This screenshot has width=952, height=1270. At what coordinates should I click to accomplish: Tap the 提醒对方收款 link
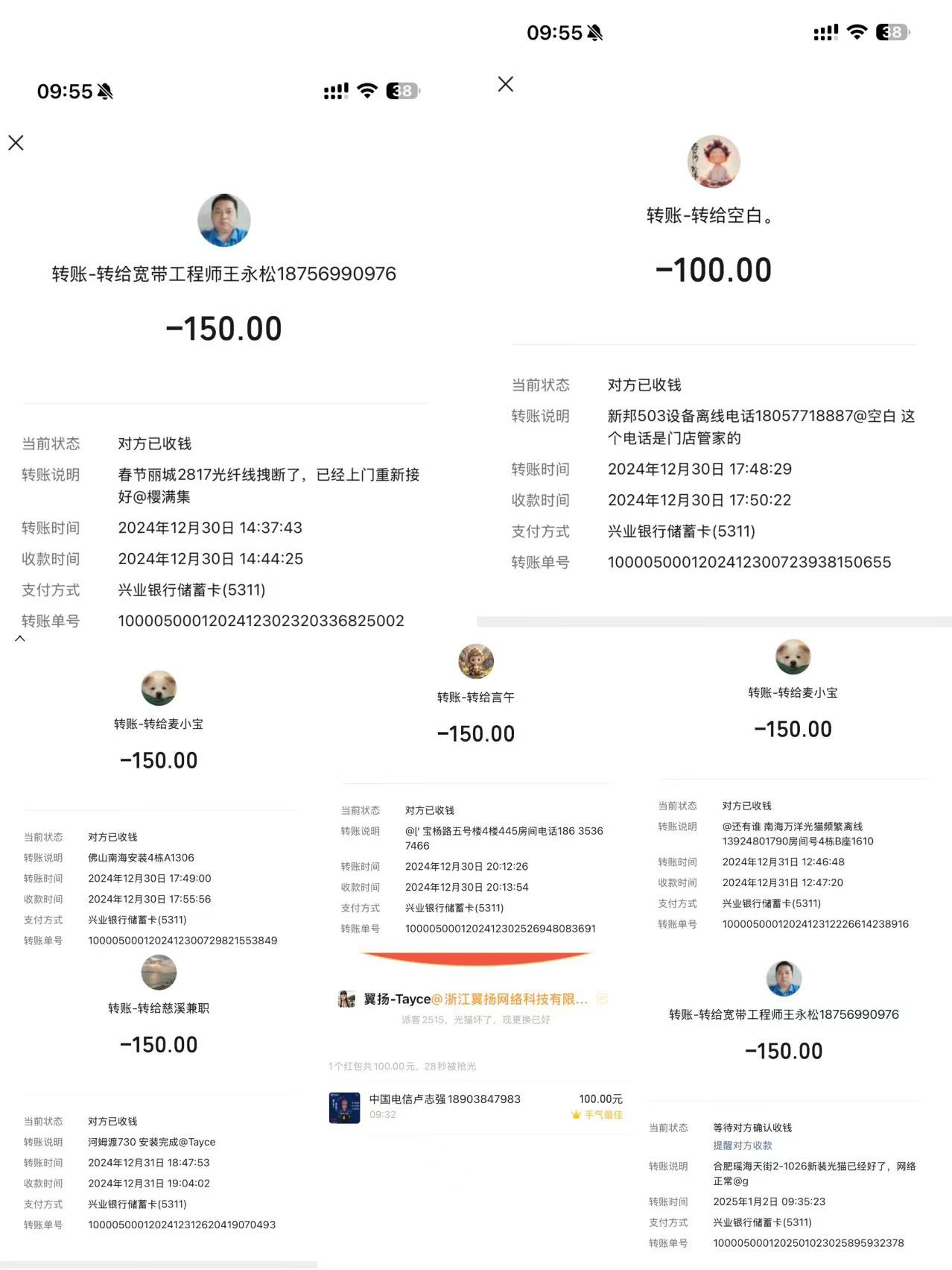pos(742,1146)
